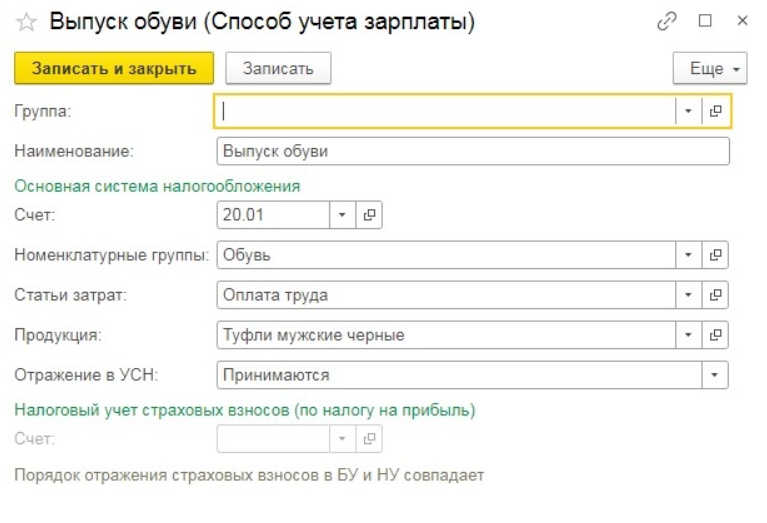Expand the Статьи затрат dropdown
Screen dimensions: 767x523
[688, 295]
